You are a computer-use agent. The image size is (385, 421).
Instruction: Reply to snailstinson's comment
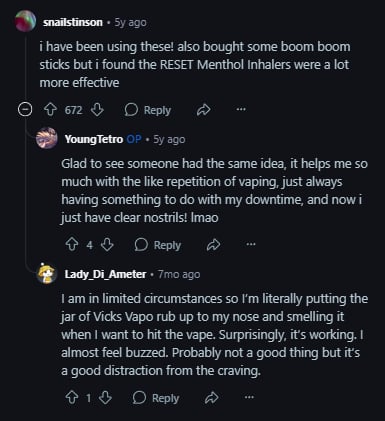(x=148, y=110)
